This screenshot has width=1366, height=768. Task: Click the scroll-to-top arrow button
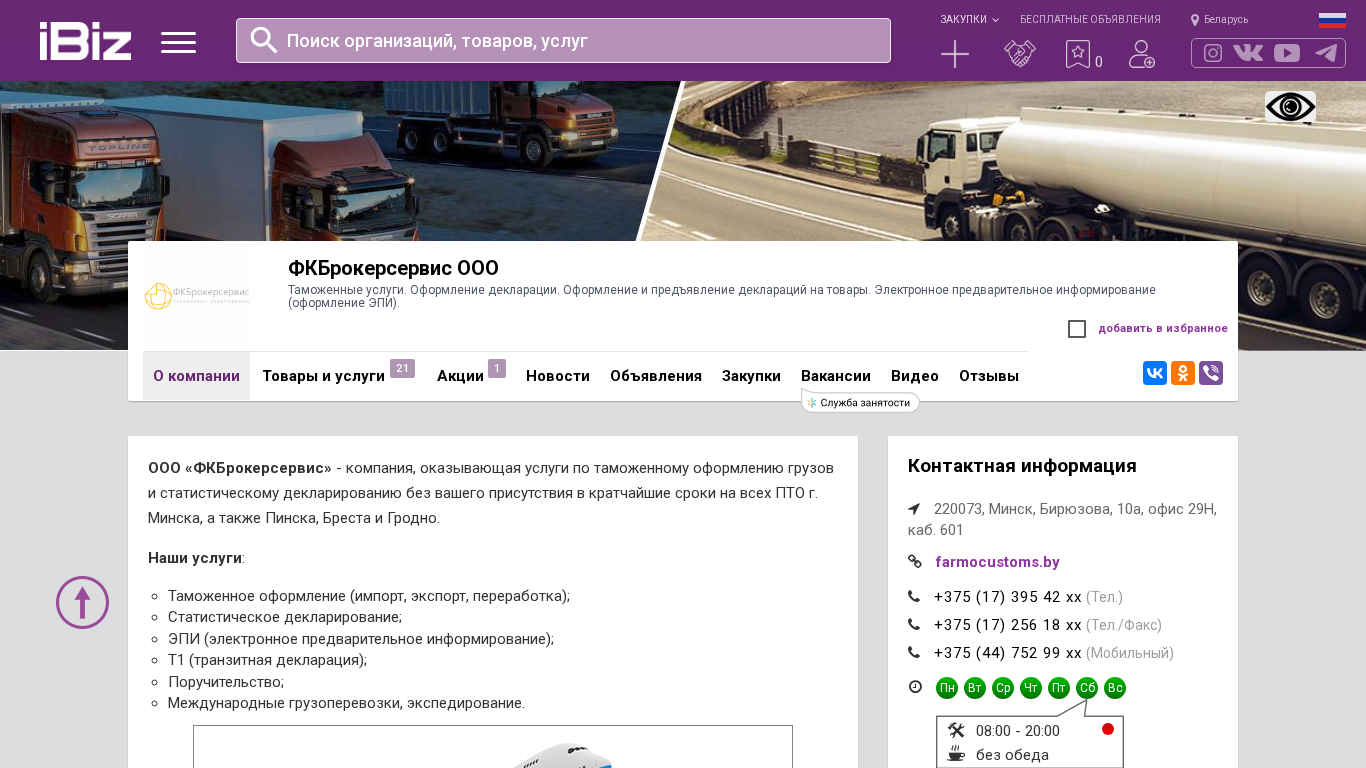82,602
